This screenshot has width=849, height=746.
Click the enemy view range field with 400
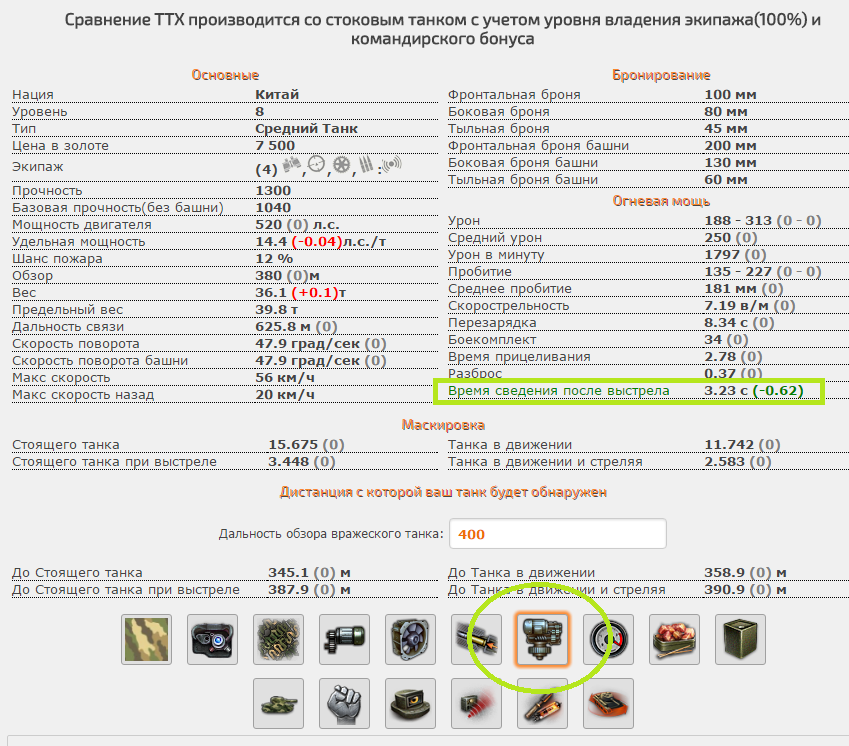[558, 534]
